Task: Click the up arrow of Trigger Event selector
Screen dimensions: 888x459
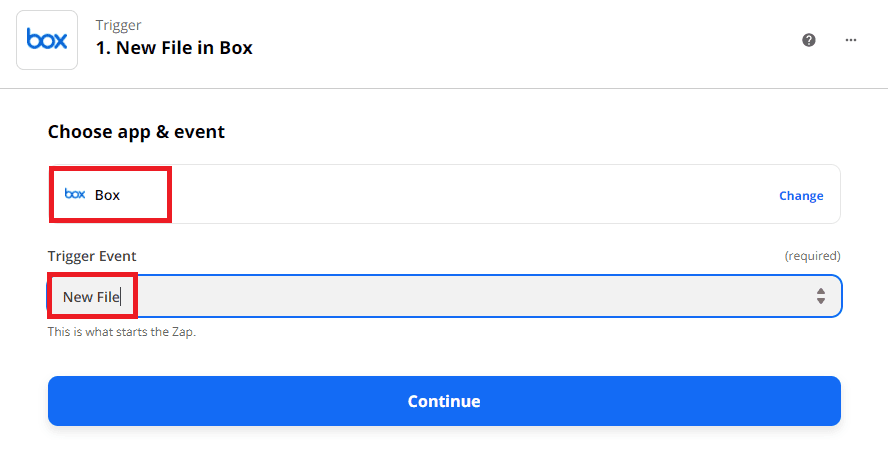Action: click(820, 291)
